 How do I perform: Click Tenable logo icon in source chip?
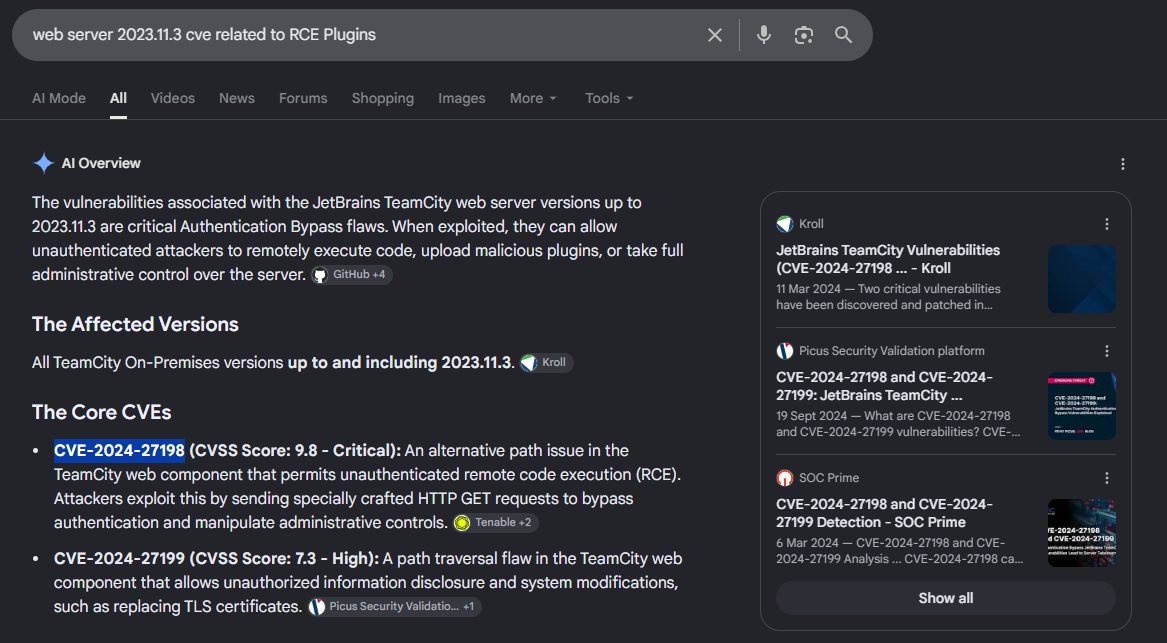coord(462,523)
